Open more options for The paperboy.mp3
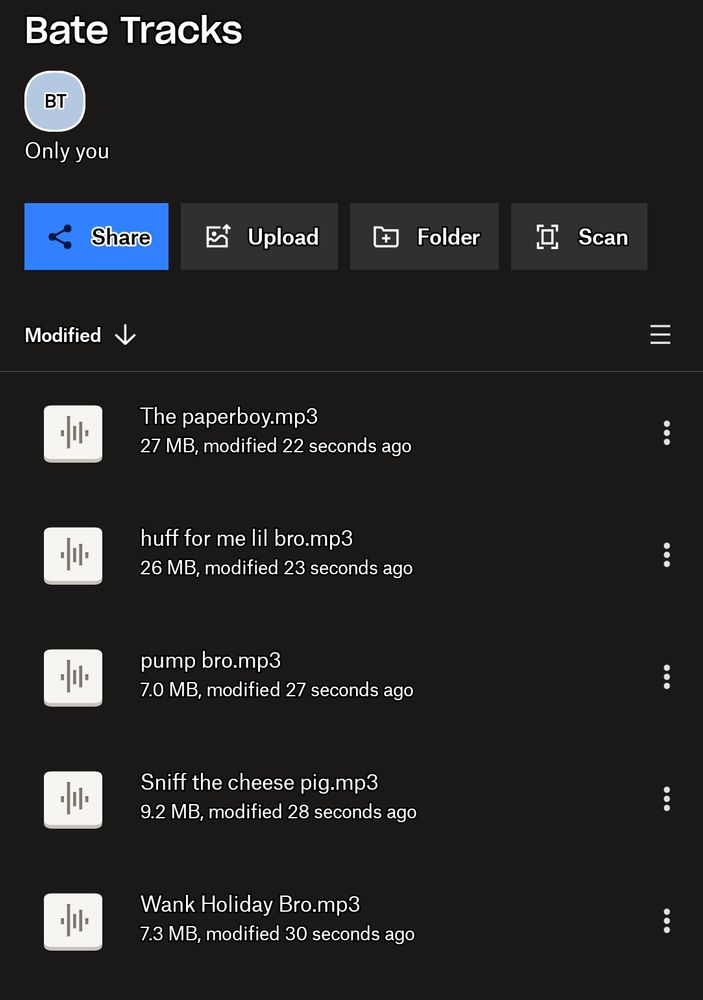The width and height of the screenshot is (703, 1000). 667,433
